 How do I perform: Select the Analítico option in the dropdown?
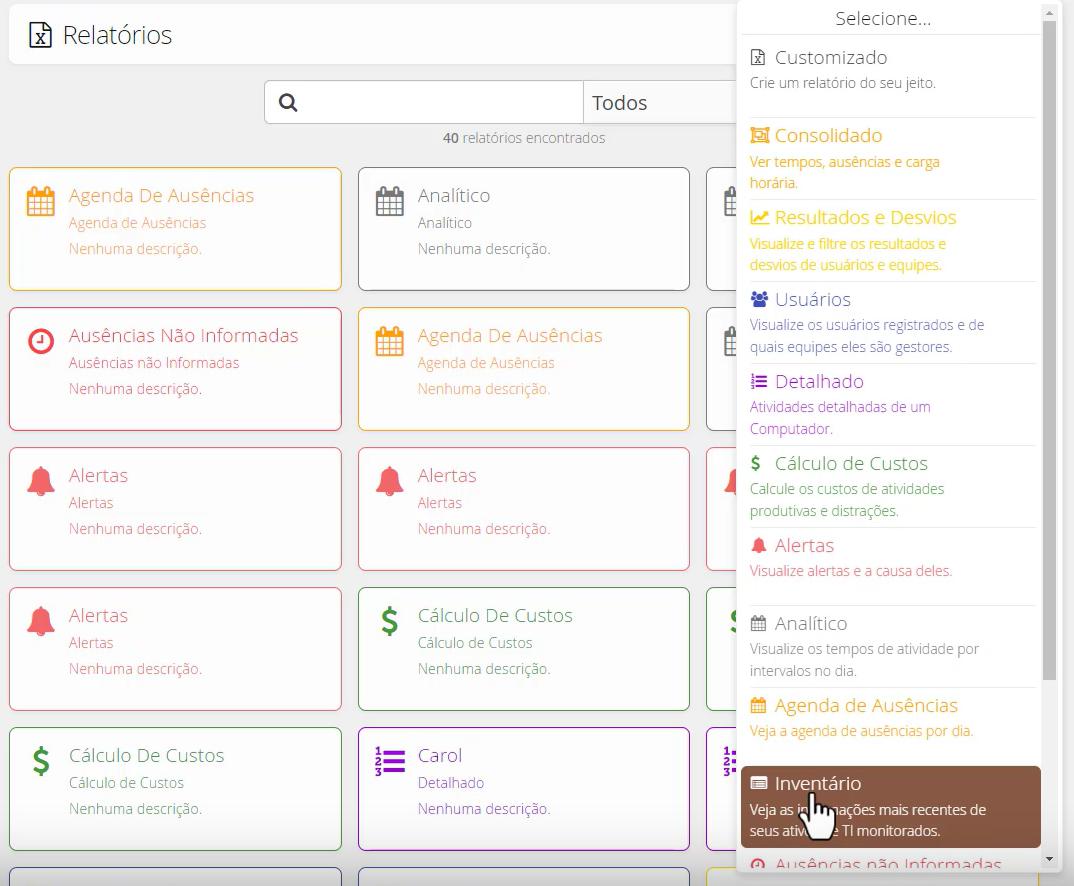[x=888, y=646]
